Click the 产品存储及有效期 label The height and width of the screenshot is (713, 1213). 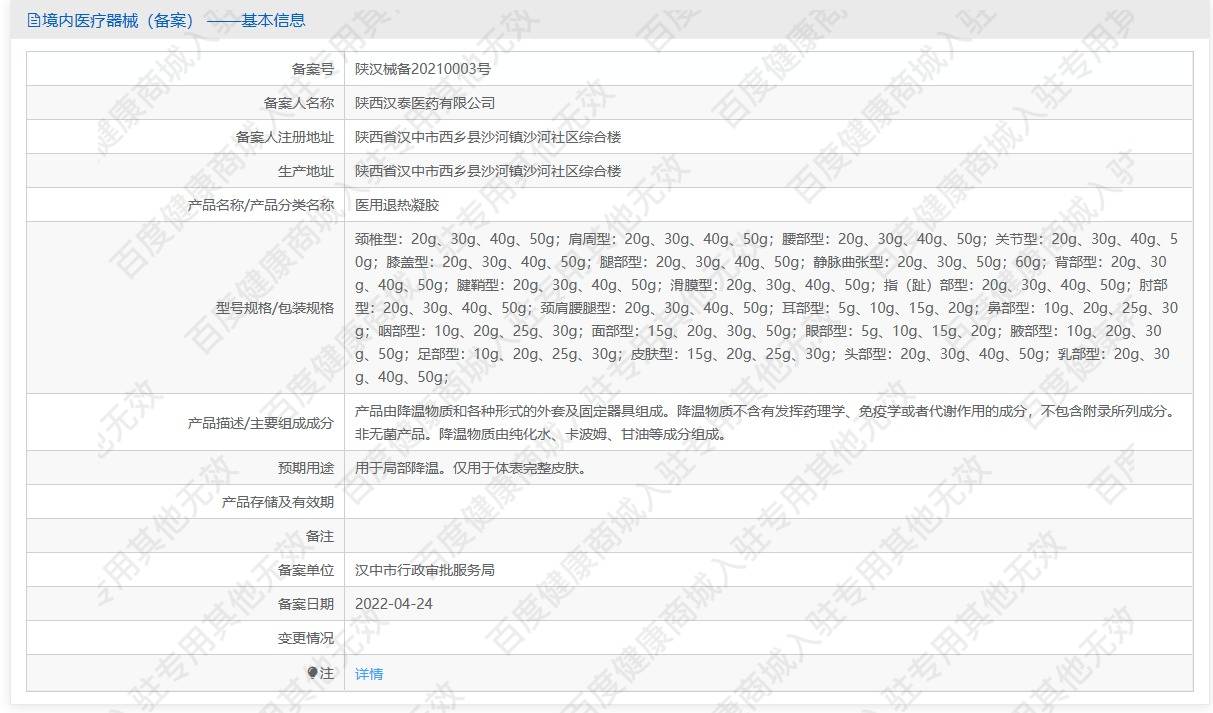(278, 502)
